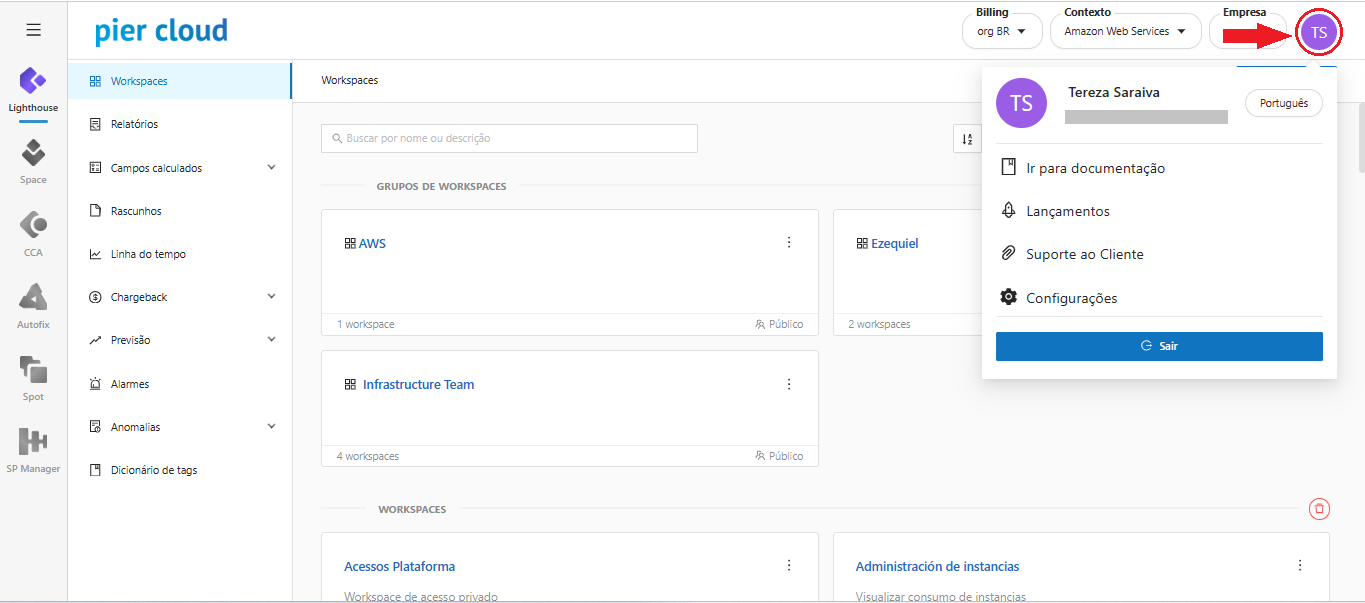Click the sort A-Z icon button
This screenshot has width=1365, height=603.
[x=966, y=139]
